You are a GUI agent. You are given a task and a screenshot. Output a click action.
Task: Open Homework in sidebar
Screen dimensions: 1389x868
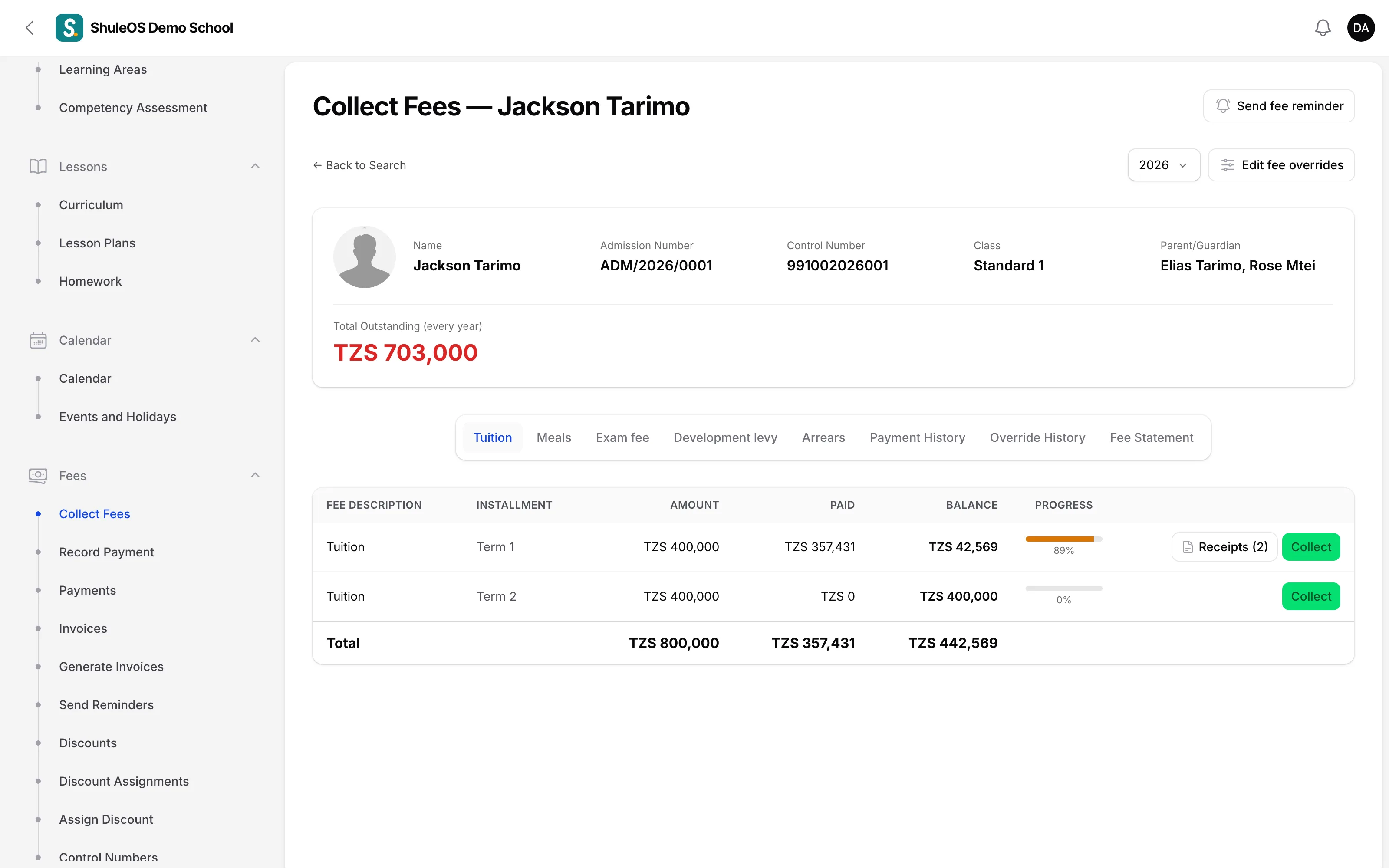[x=90, y=281]
